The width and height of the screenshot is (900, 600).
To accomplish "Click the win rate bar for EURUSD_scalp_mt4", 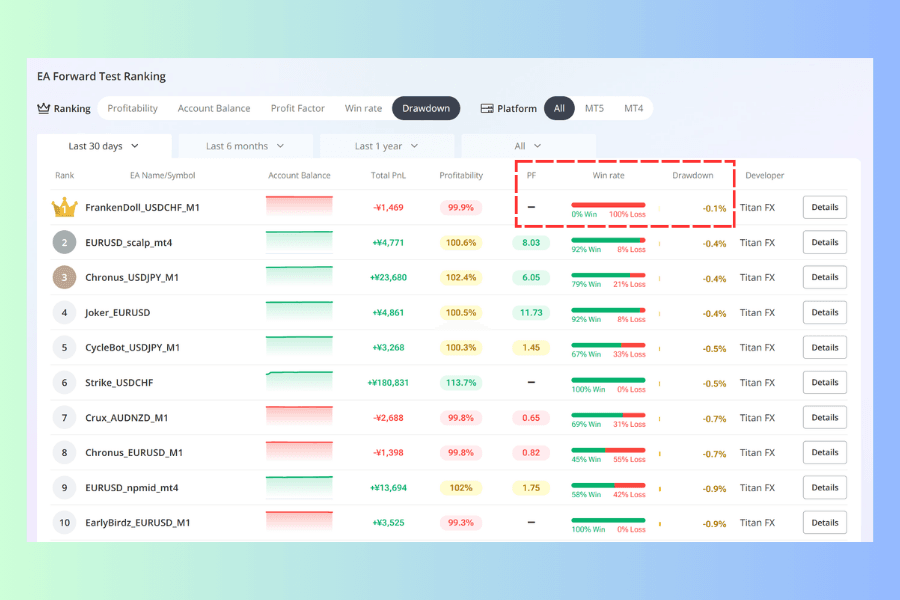I will click(608, 240).
